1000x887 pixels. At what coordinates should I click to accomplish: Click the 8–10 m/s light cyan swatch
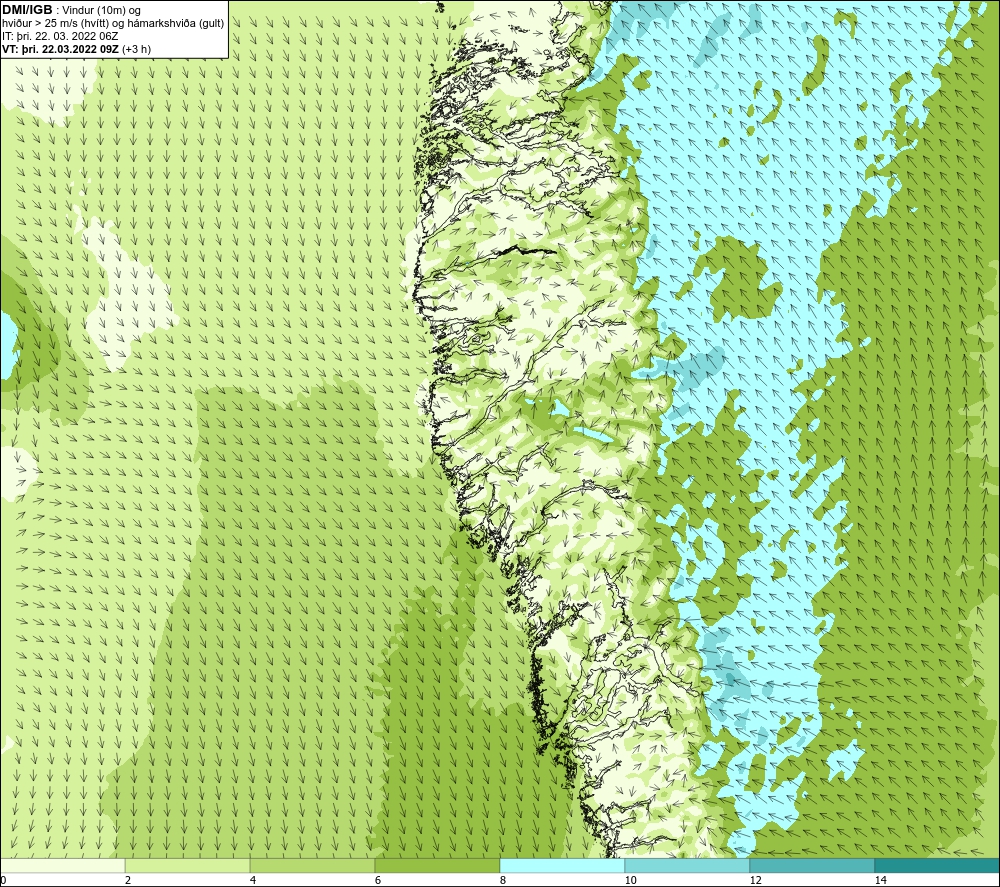[562, 865]
